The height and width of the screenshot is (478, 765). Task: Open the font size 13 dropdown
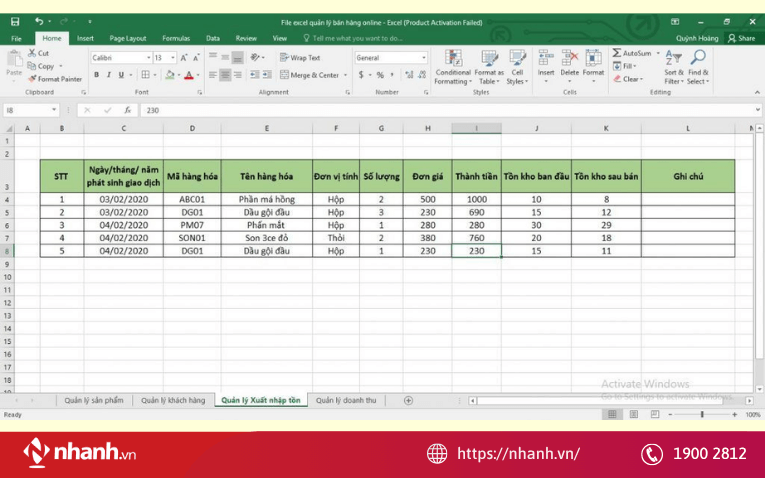pos(173,58)
